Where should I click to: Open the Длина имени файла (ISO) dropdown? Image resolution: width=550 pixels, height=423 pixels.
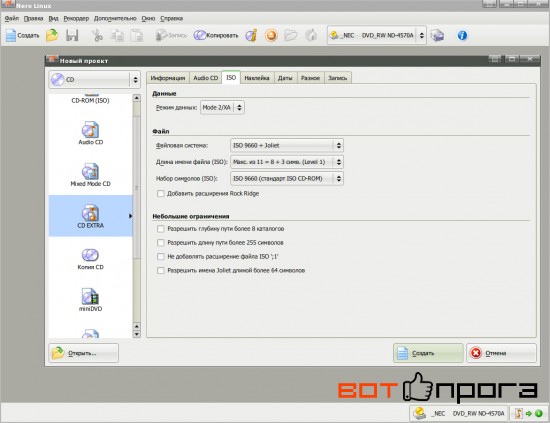click(287, 162)
